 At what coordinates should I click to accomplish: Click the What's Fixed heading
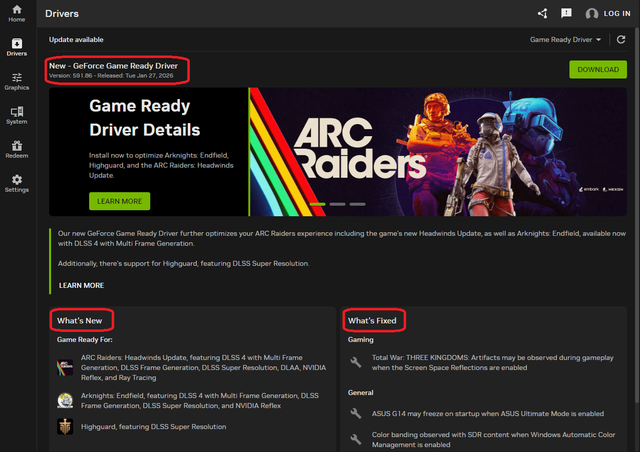(372, 321)
